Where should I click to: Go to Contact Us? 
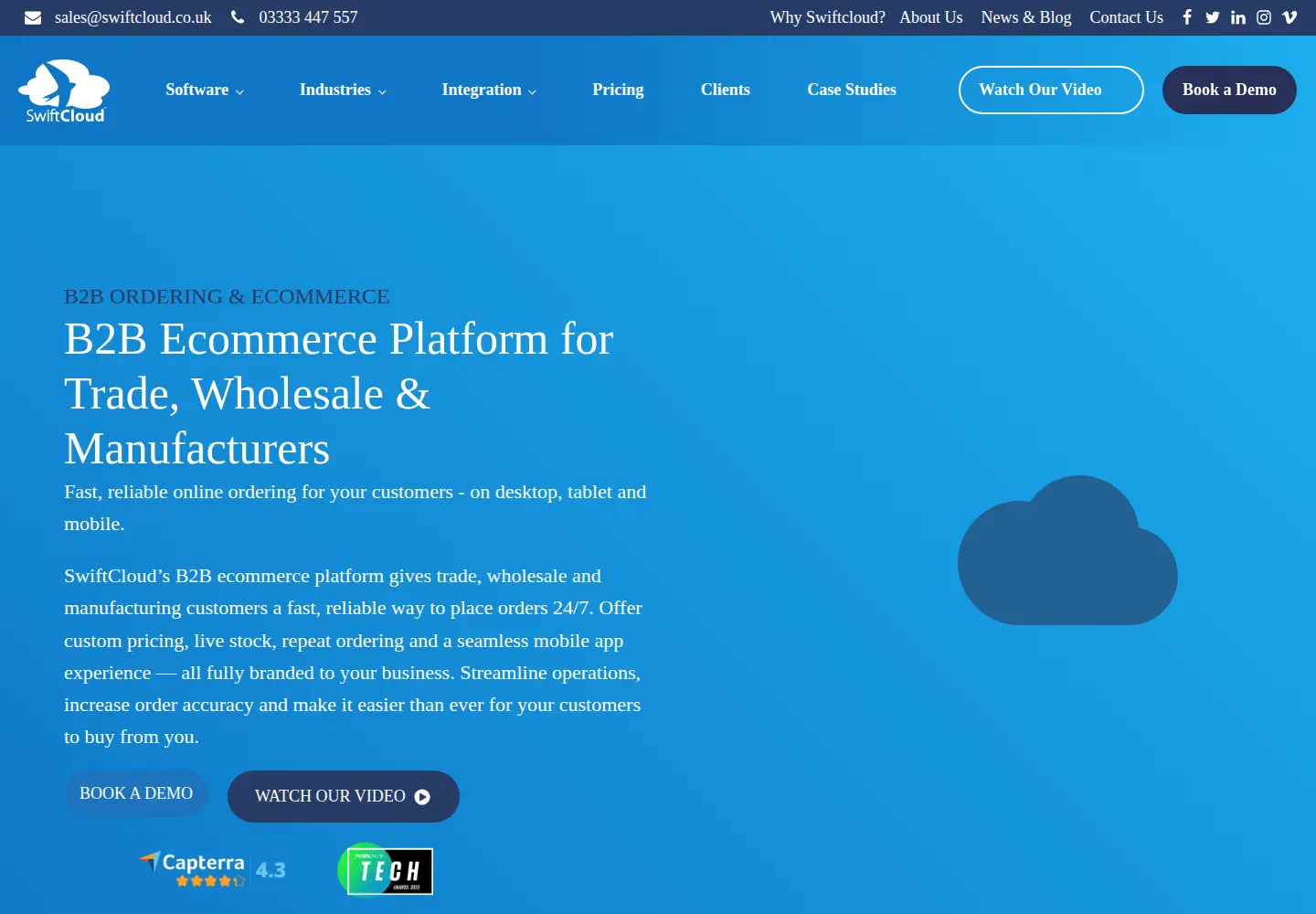[1127, 17]
